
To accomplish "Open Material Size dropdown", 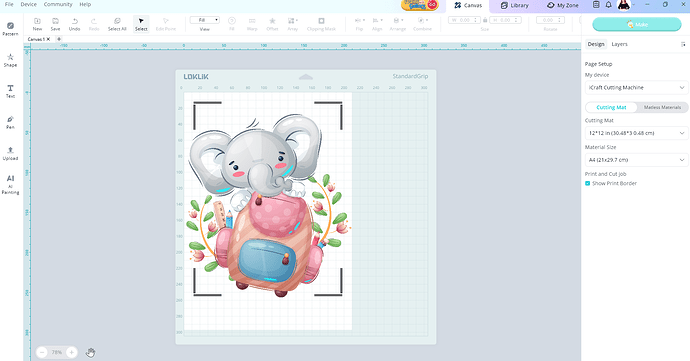I will coord(636,160).
